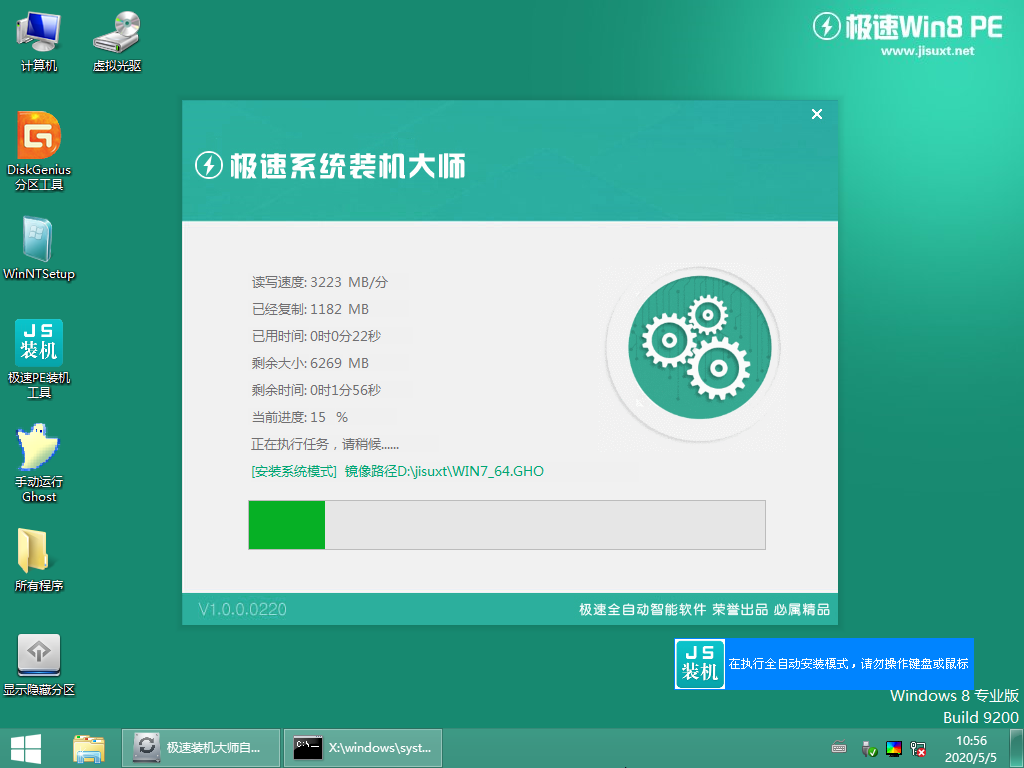Click the safely remove hardware tray icon
Screen dimensions: 1024x768
click(869, 748)
